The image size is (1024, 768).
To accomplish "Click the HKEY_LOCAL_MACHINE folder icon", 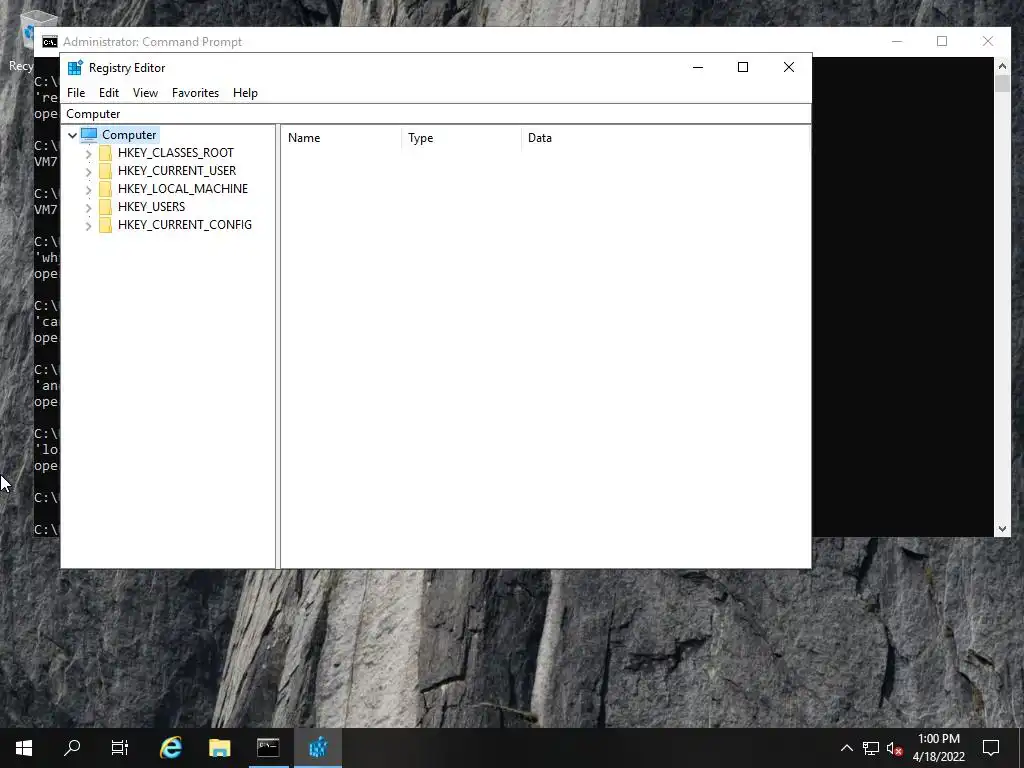I will coord(105,189).
